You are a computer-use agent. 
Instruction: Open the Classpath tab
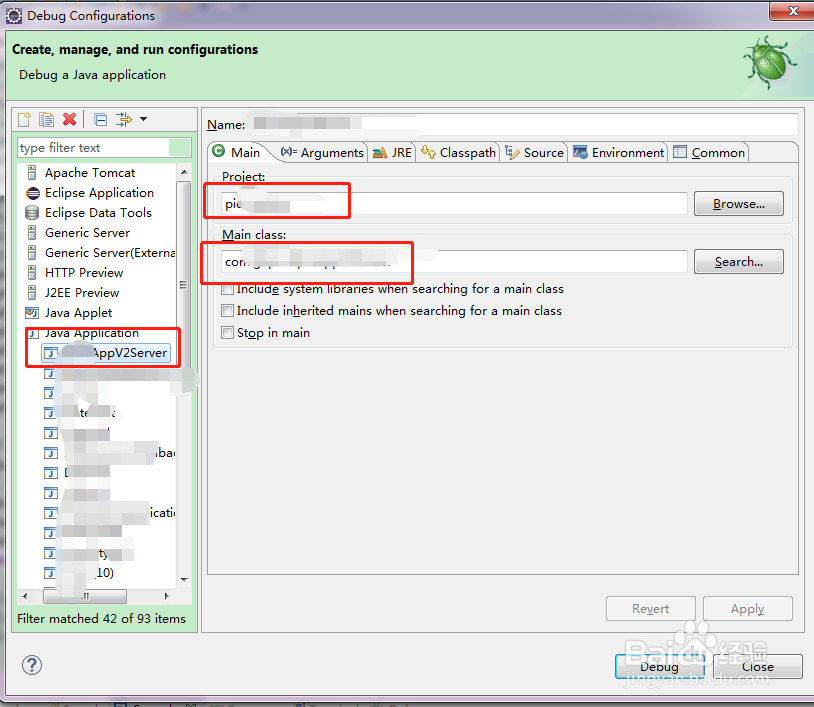pos(458,152)
